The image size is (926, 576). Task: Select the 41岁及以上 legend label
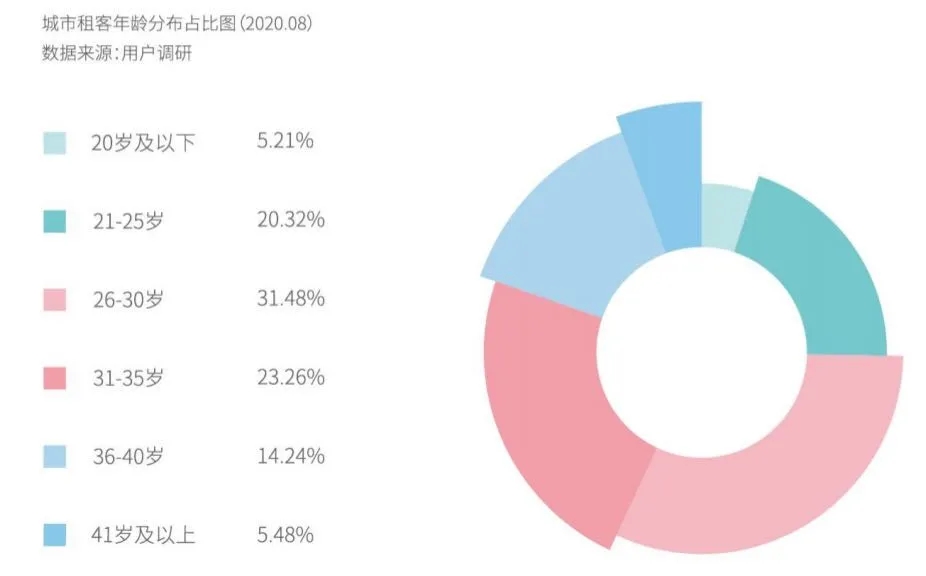coord(143,535)
